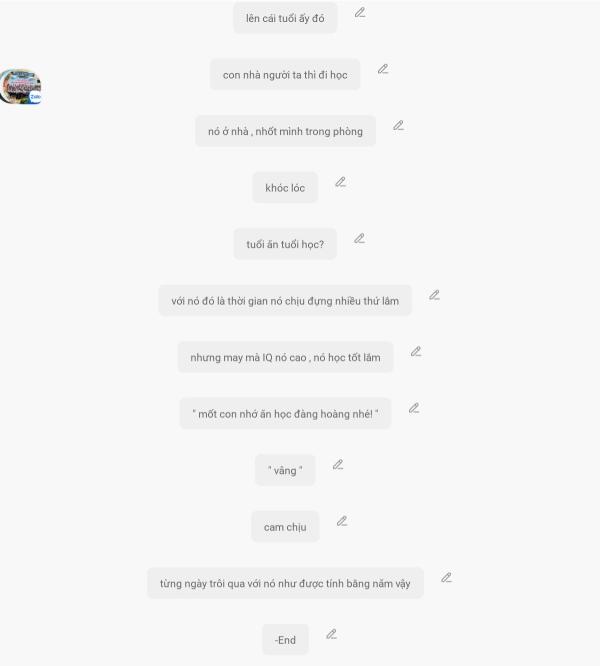Open the Zalo profile avatar thumbnail

point(20,86)
